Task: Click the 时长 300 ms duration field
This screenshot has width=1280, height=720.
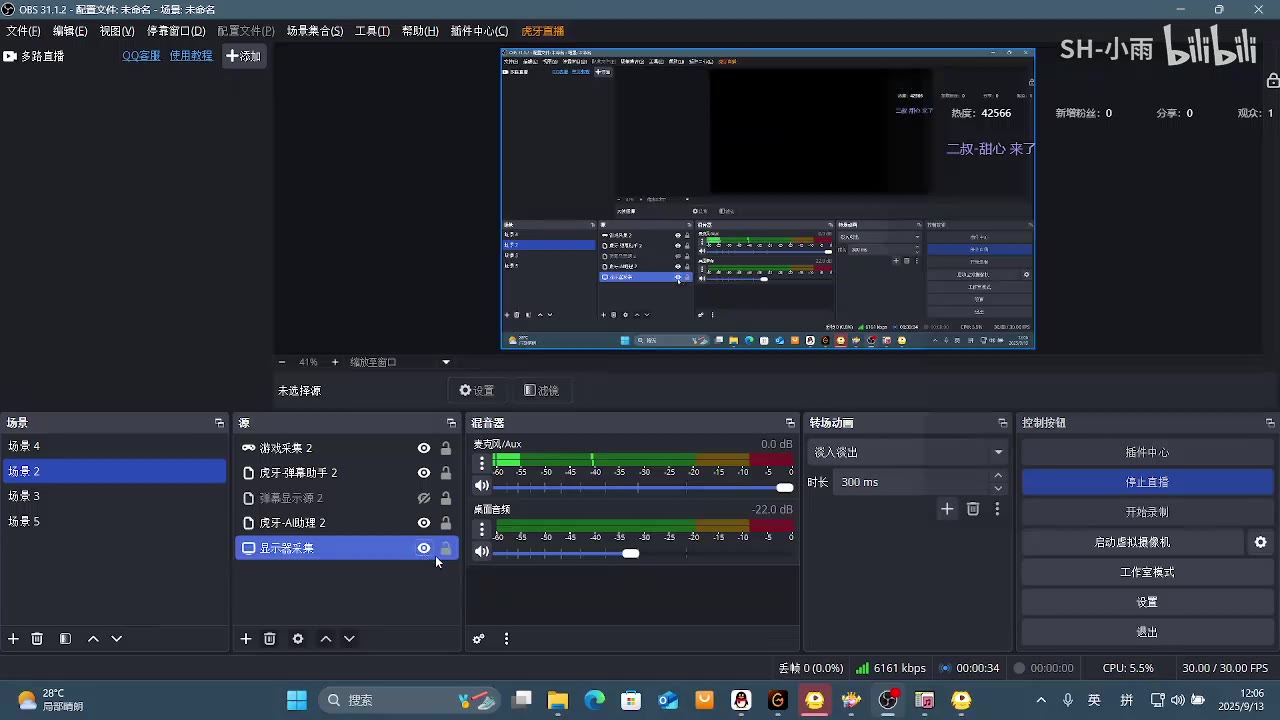Action: (912, 482)
